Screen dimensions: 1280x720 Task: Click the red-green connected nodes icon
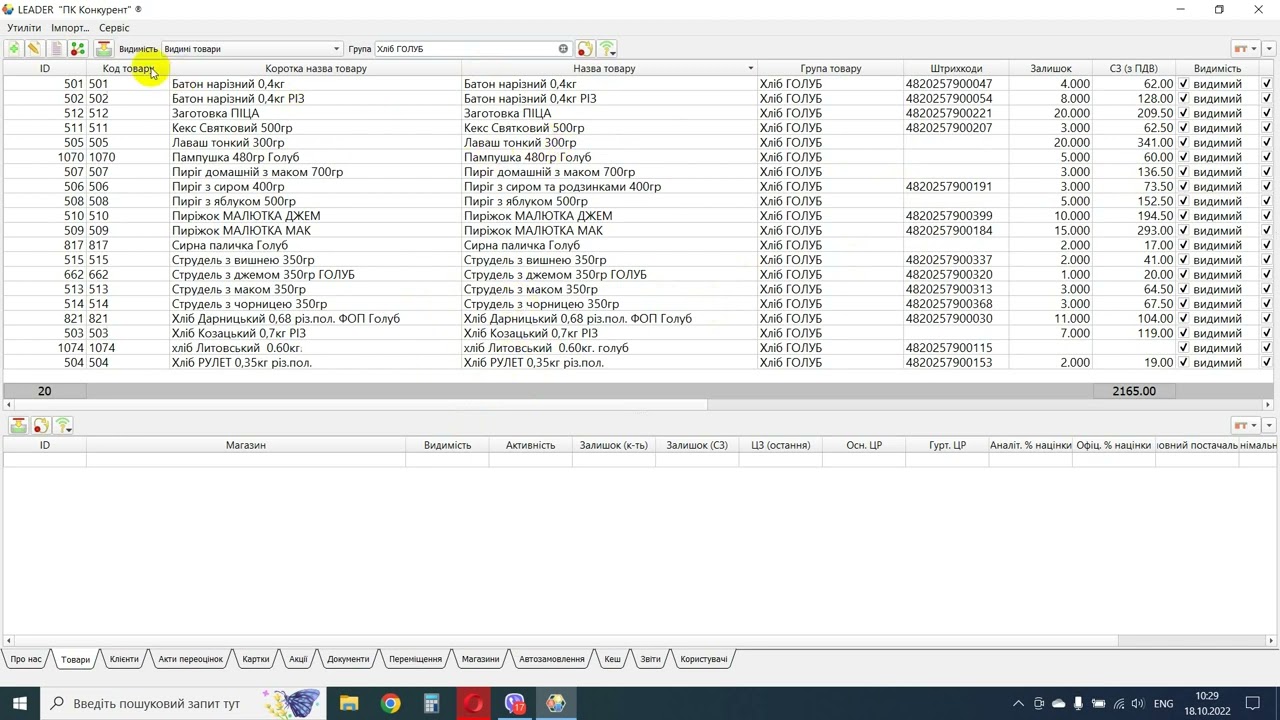point(77,48)
